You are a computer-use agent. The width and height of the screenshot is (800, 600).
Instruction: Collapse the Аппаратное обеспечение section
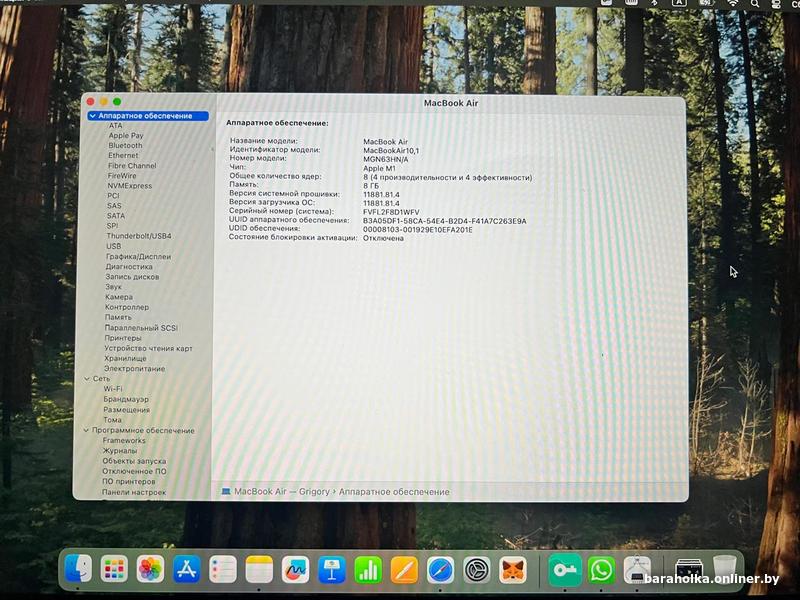93,116
